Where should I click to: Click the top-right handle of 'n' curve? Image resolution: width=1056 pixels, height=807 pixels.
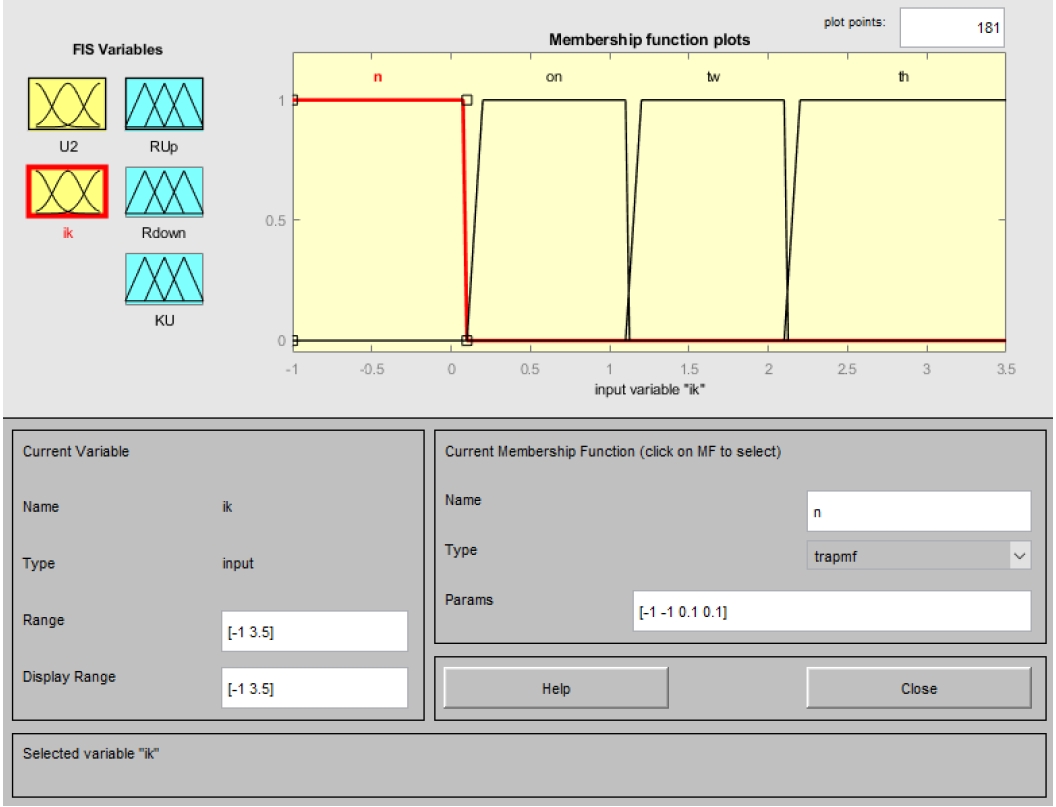pyautogui.click(x=467, y=100)
